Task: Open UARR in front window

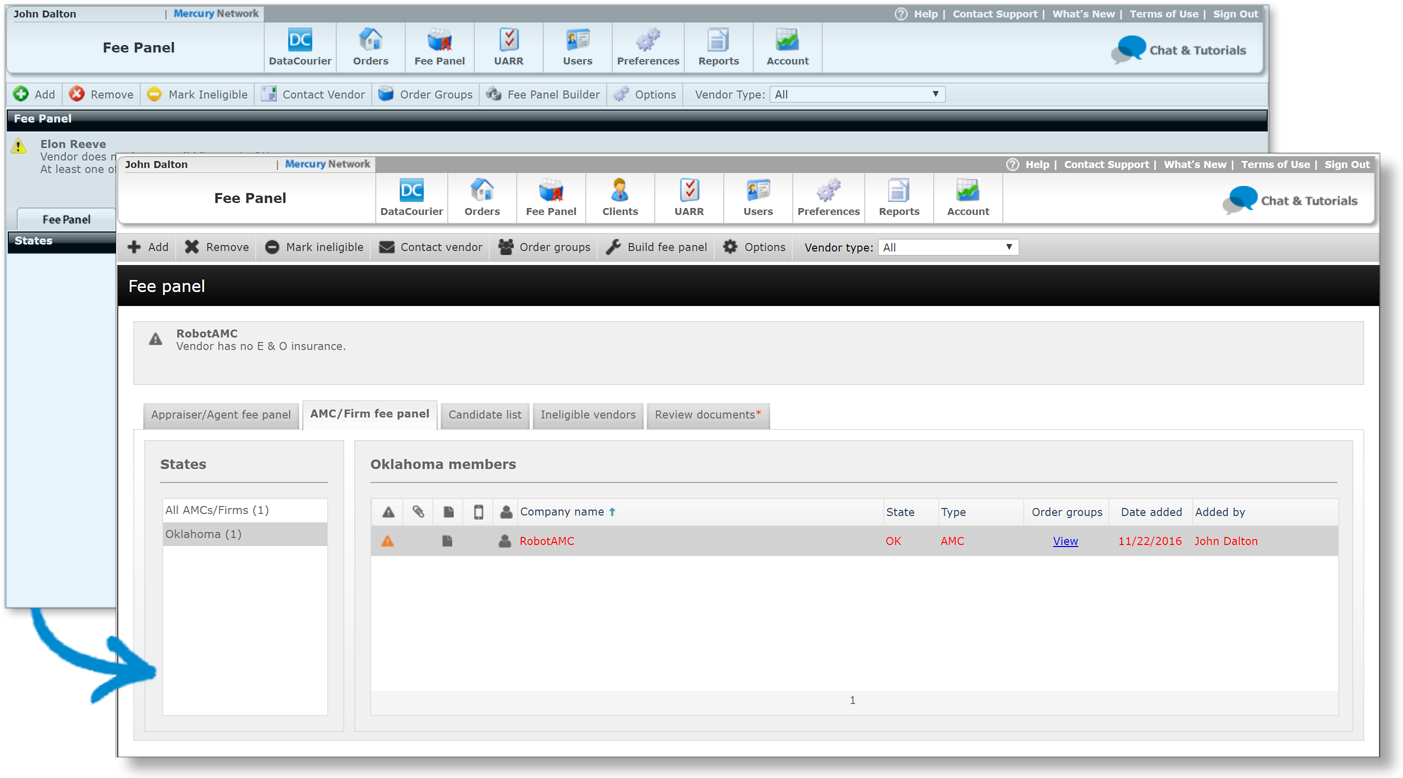Action: (x=689, y=197)
